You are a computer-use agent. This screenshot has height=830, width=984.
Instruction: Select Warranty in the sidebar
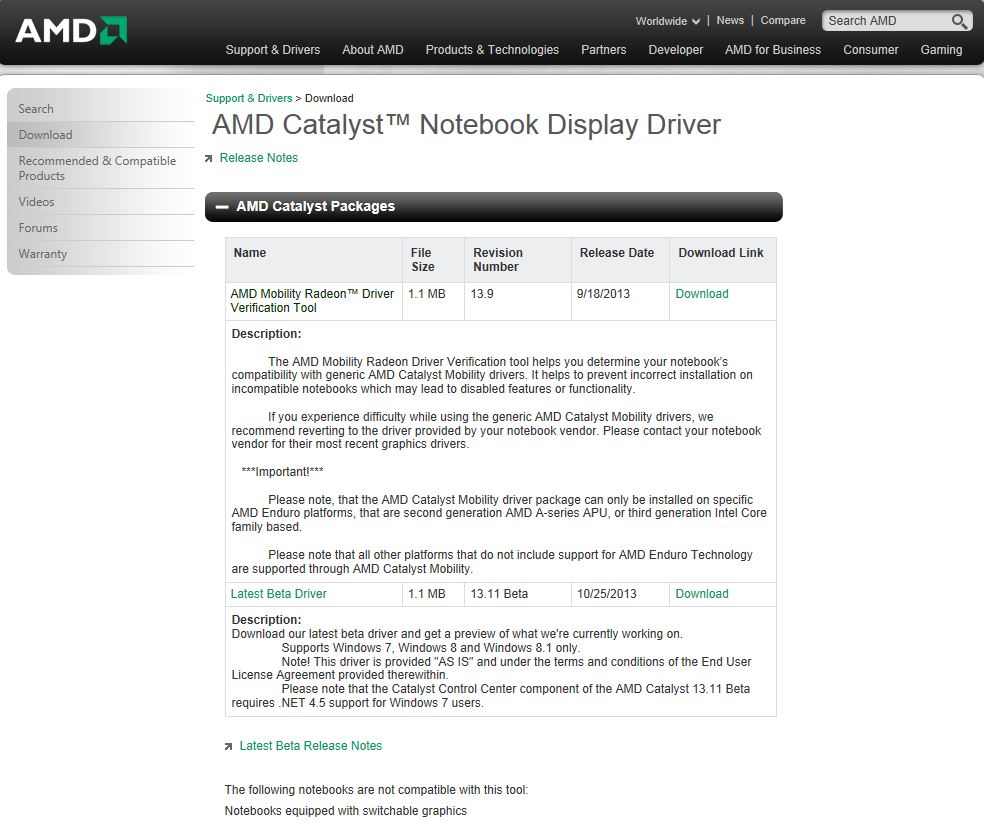(x=101, y=254)
